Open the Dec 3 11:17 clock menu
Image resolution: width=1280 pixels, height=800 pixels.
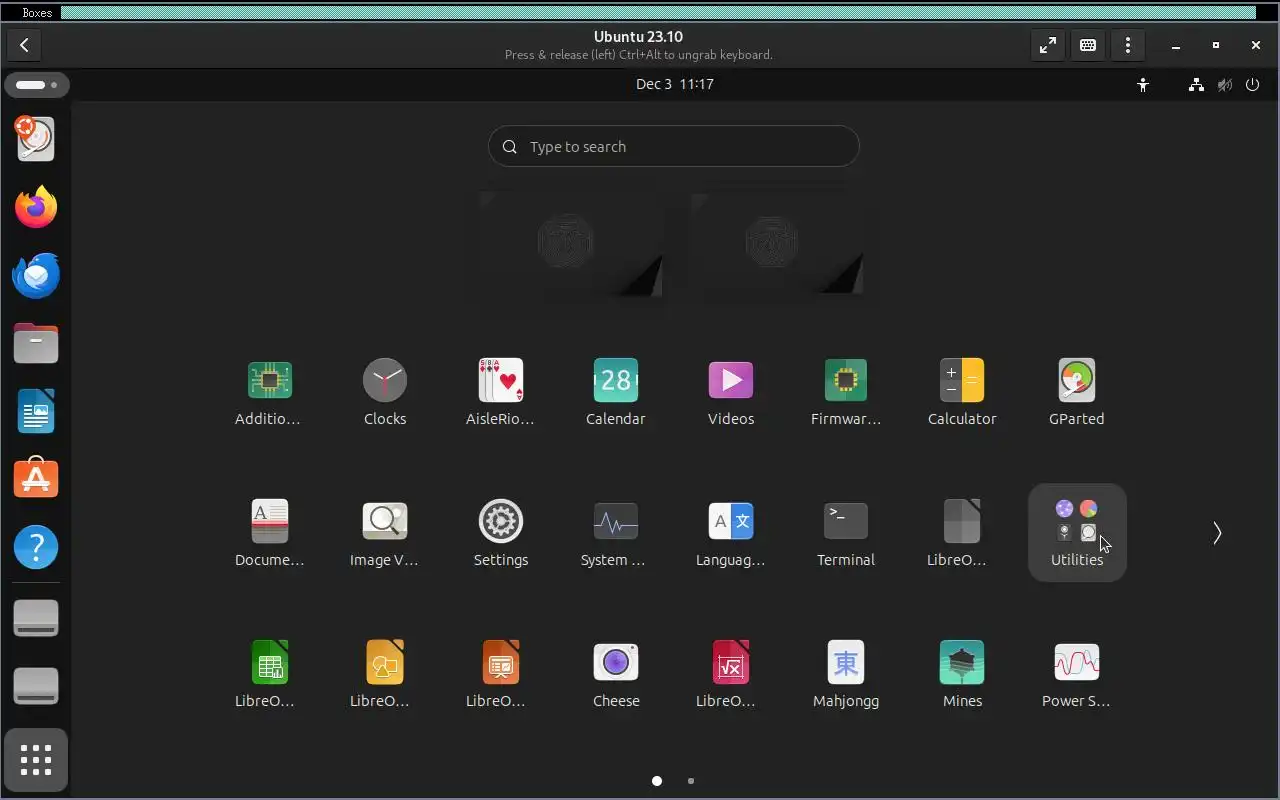tap(675, 84)
